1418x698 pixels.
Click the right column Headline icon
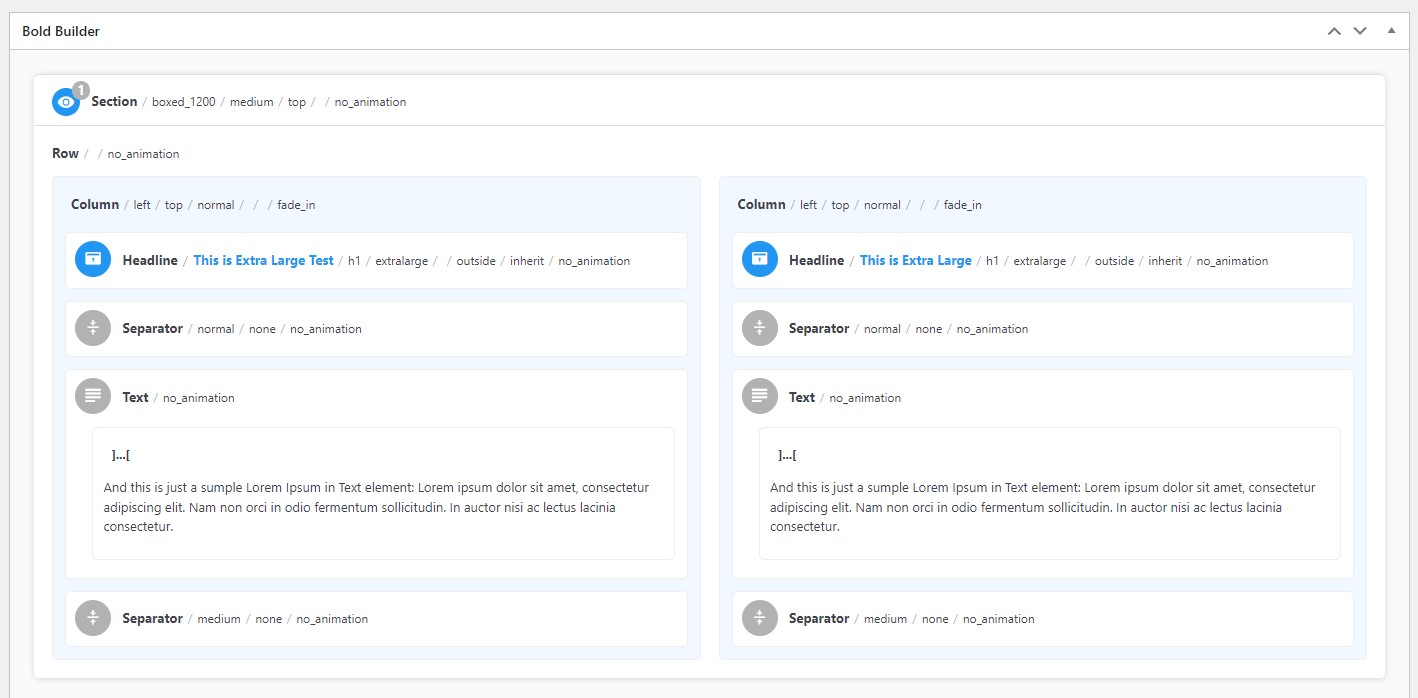(760, 259)
